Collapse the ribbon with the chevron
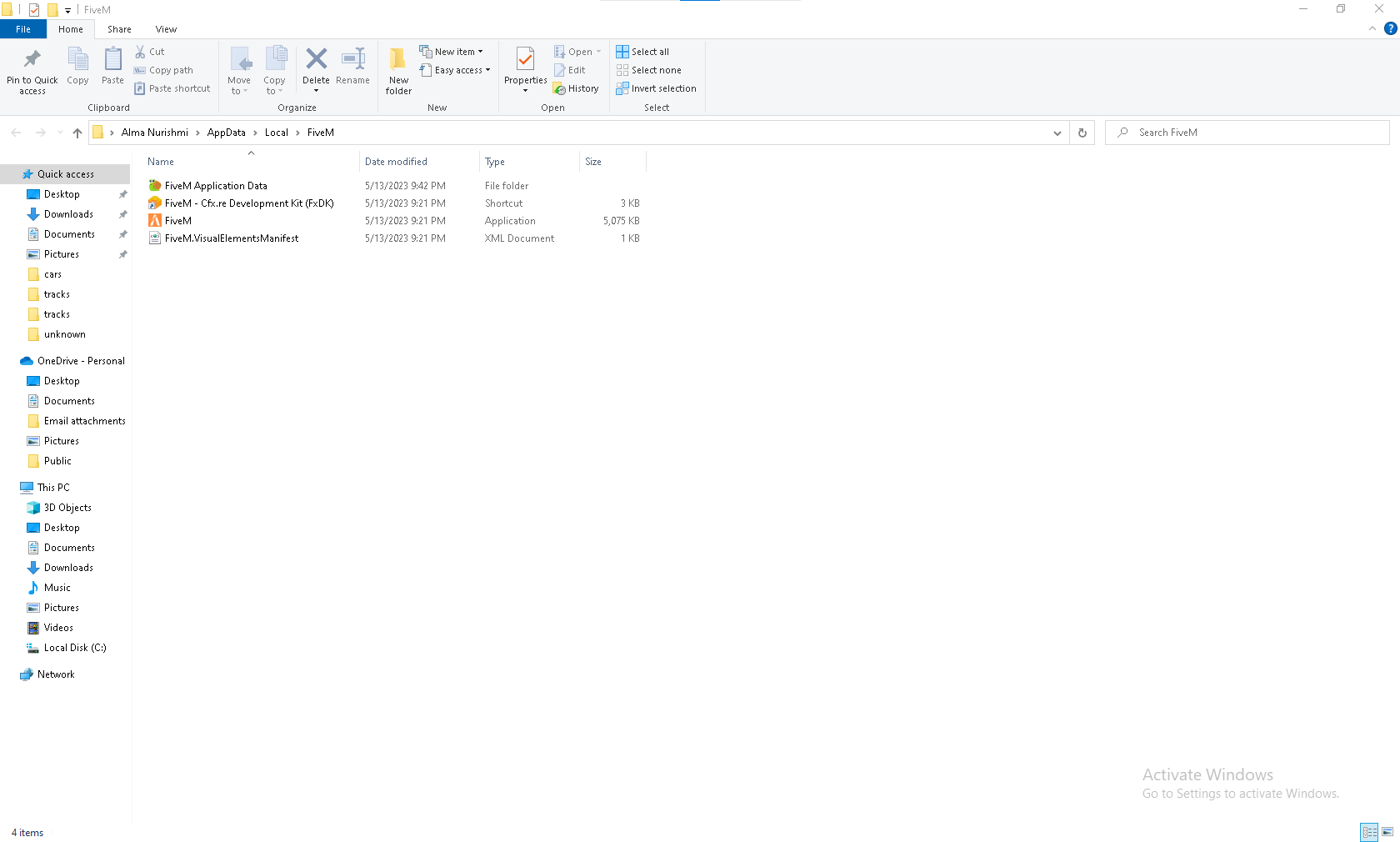Screen dimensions: 1400x842 tap(1372, 28)
